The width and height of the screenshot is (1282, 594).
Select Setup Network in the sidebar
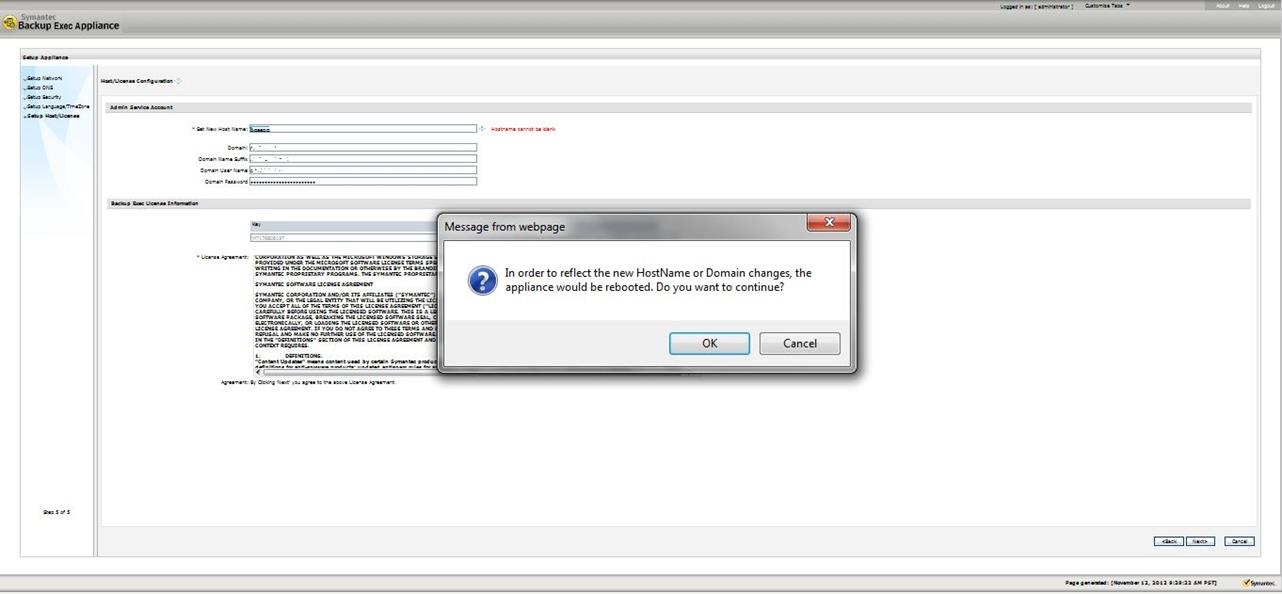click(x=44, y=78)
